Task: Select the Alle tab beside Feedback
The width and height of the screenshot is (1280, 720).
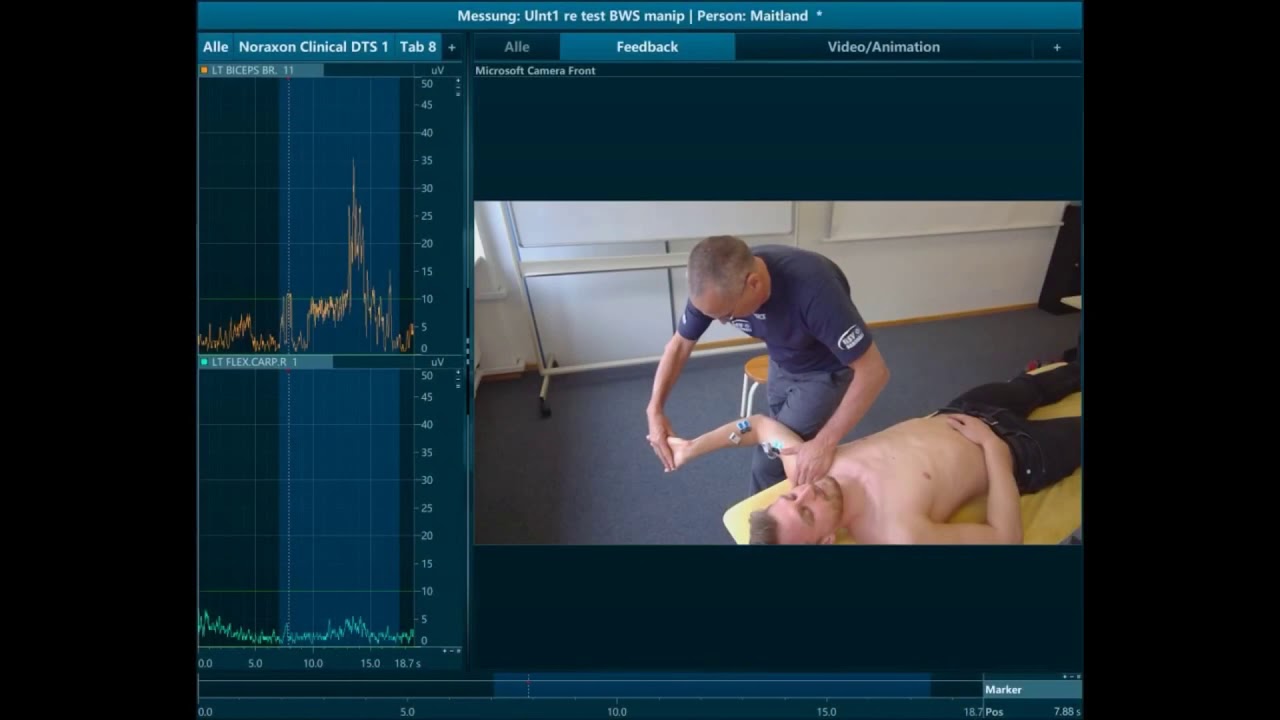Action: click(x=517, y=47)
